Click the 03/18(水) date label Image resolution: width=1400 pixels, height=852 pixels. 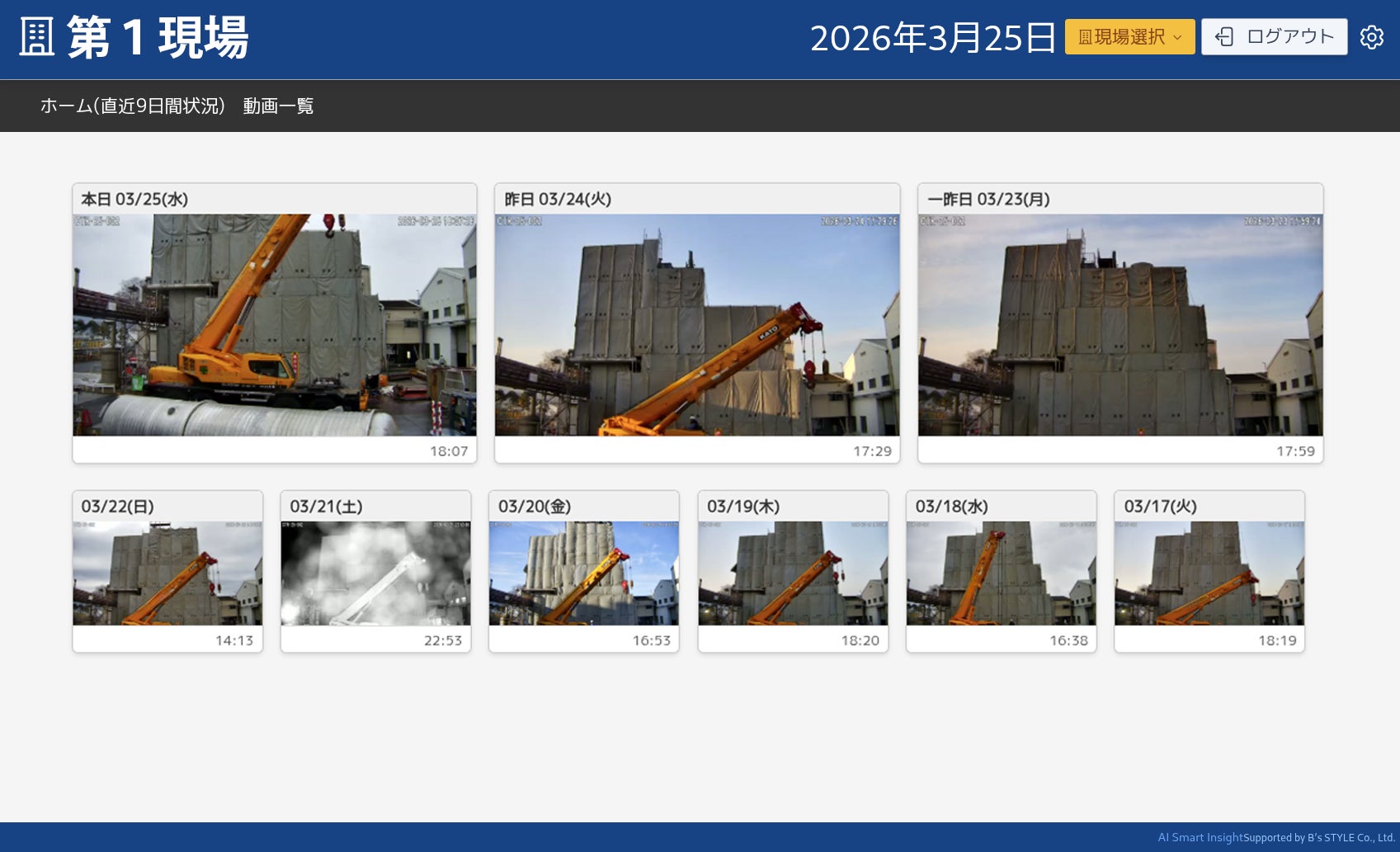point(952,506)
